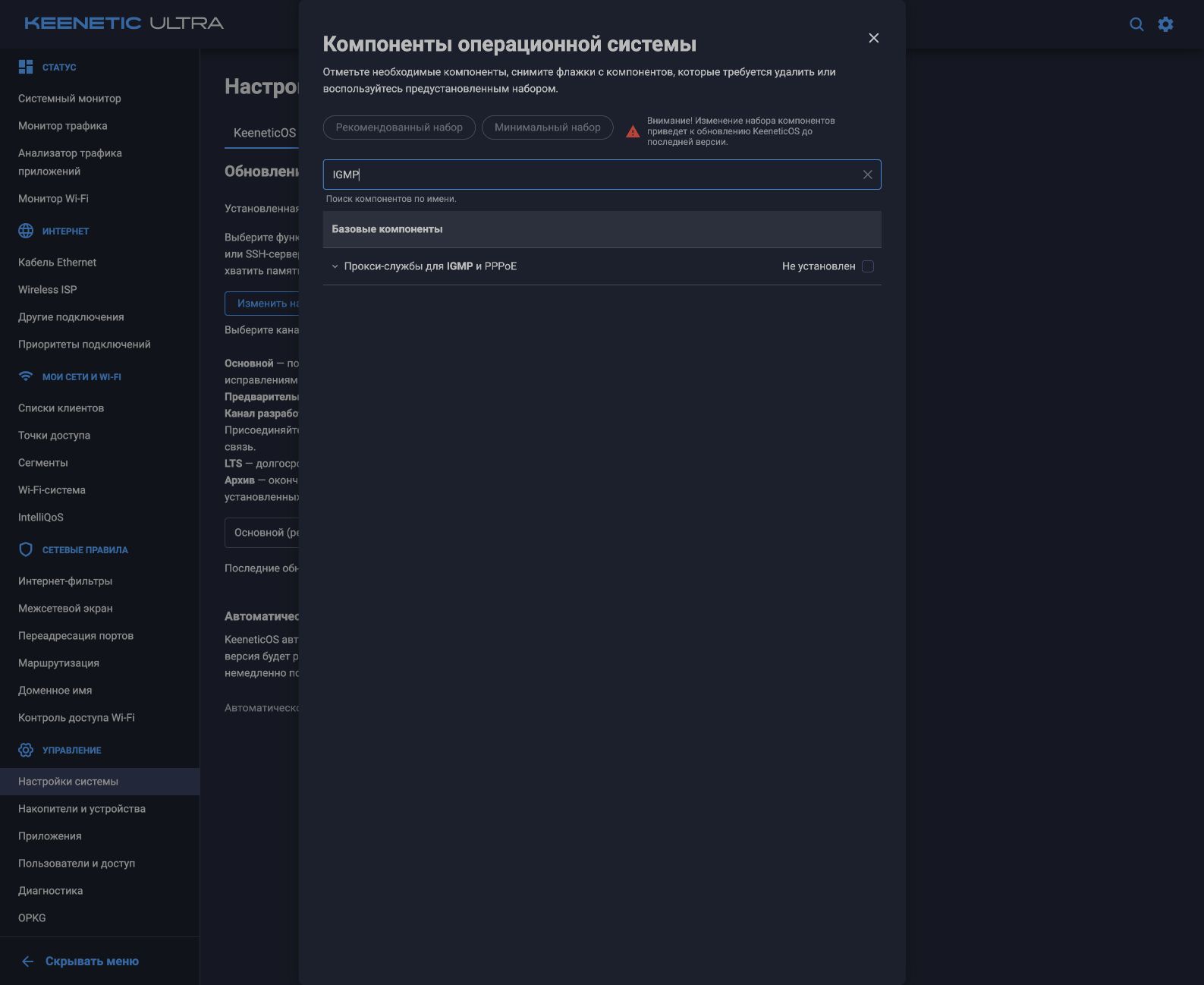This screenshot has width=1204, height=985.
Task: Click the Мои сети и Wi-Fi heading
Action: pos(82,377)
